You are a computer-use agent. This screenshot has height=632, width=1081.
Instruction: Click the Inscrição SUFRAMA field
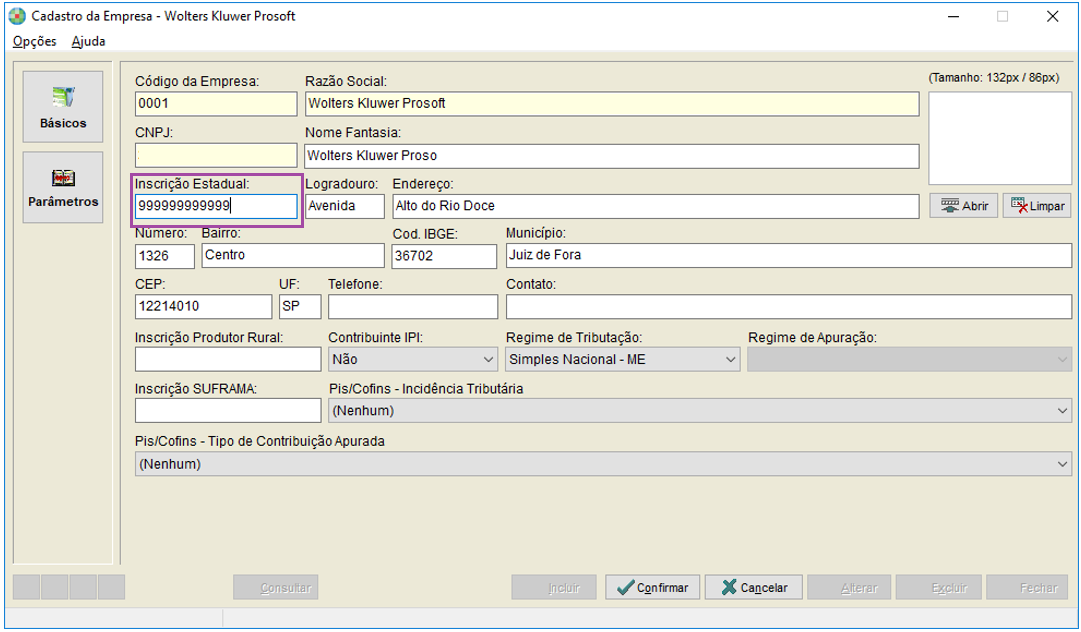coord(228,411)
